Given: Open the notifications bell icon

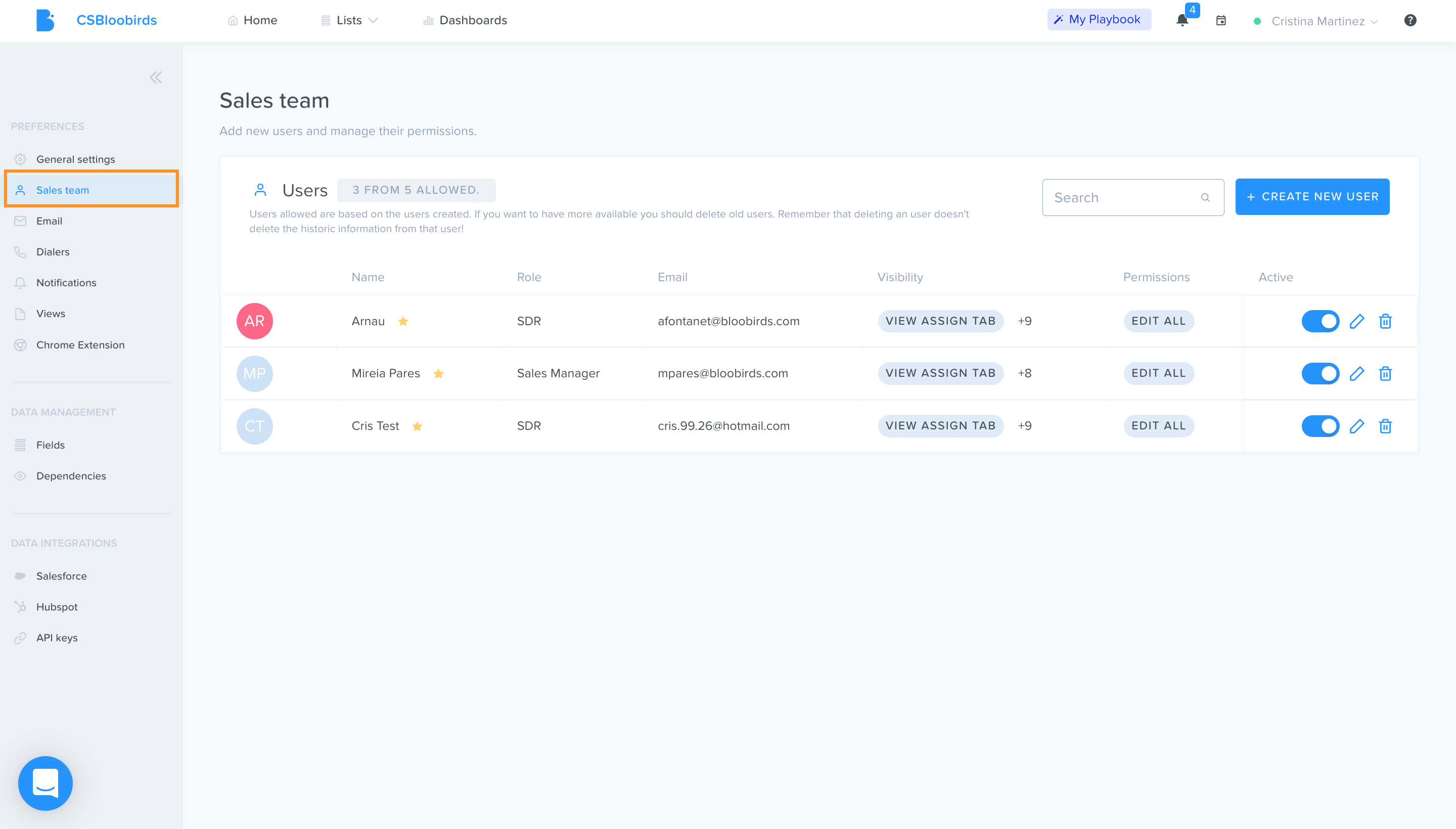Looking at the screenshot, I should (1182, 21).
